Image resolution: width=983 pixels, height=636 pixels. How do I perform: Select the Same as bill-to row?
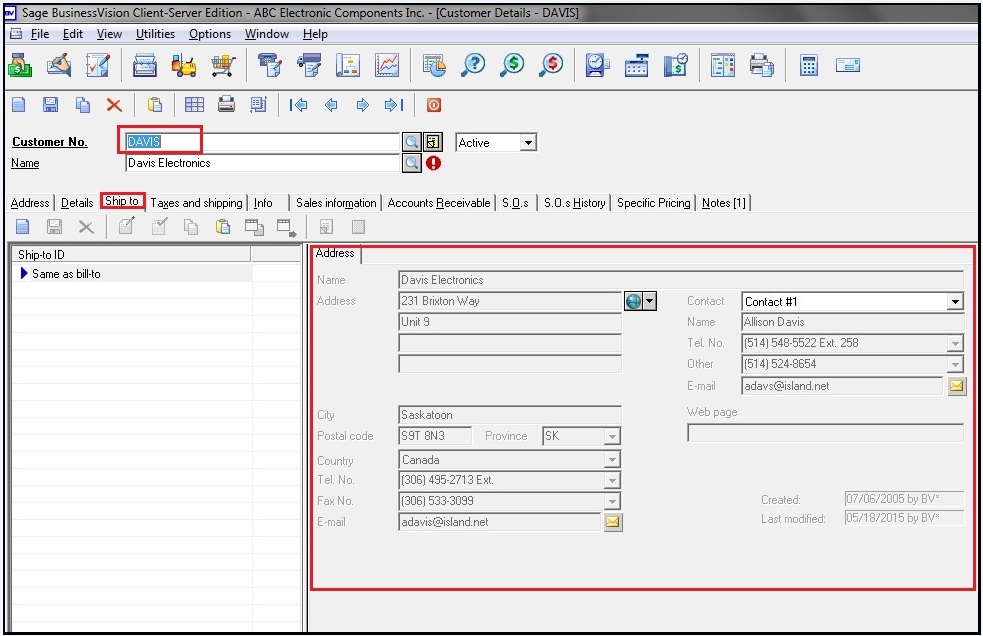point(132,273)
